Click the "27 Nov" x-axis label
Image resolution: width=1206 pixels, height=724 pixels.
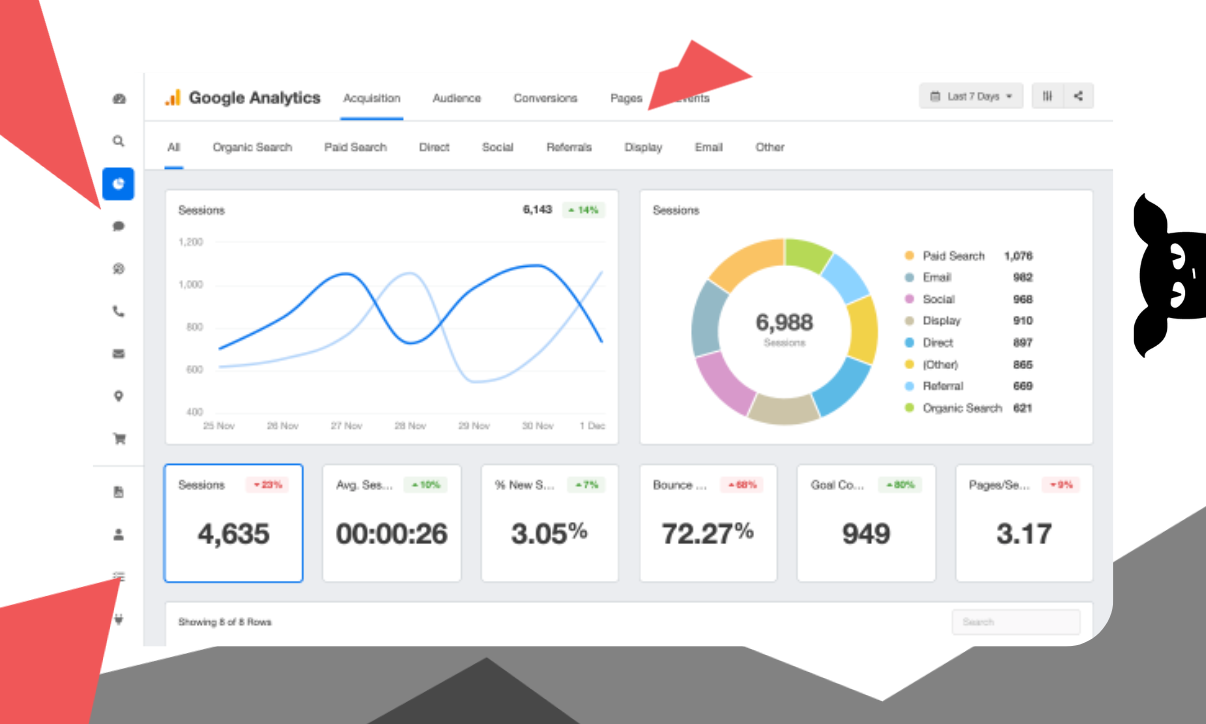347,426
